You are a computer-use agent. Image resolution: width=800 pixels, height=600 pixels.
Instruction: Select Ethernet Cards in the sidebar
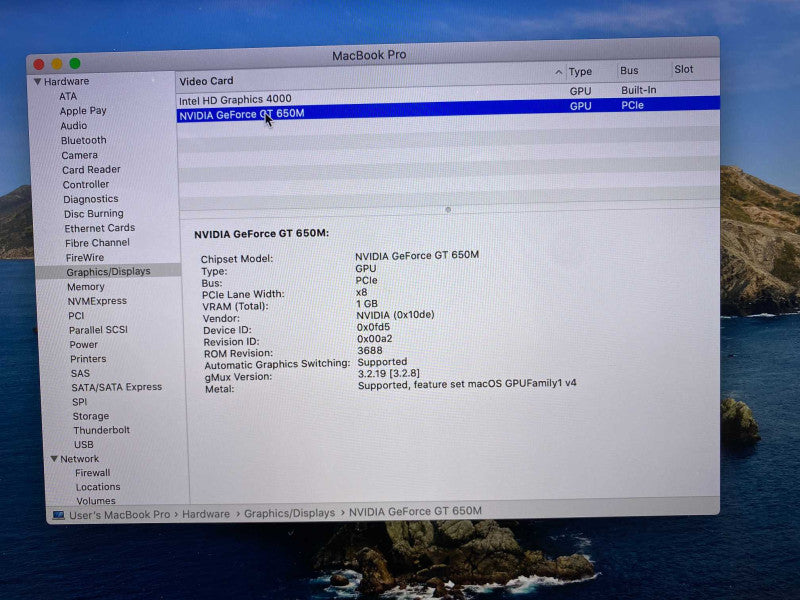pyautogui.click(x=99, y=228)
